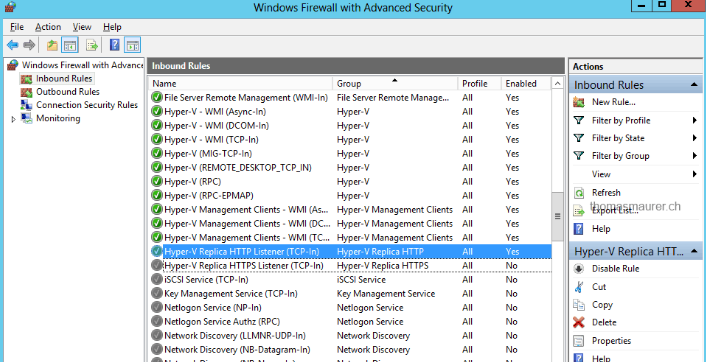The image size is (706, 362).
Task: Click the Up one level folder icon
Action: pyautogui.click(x=52, y=45)
